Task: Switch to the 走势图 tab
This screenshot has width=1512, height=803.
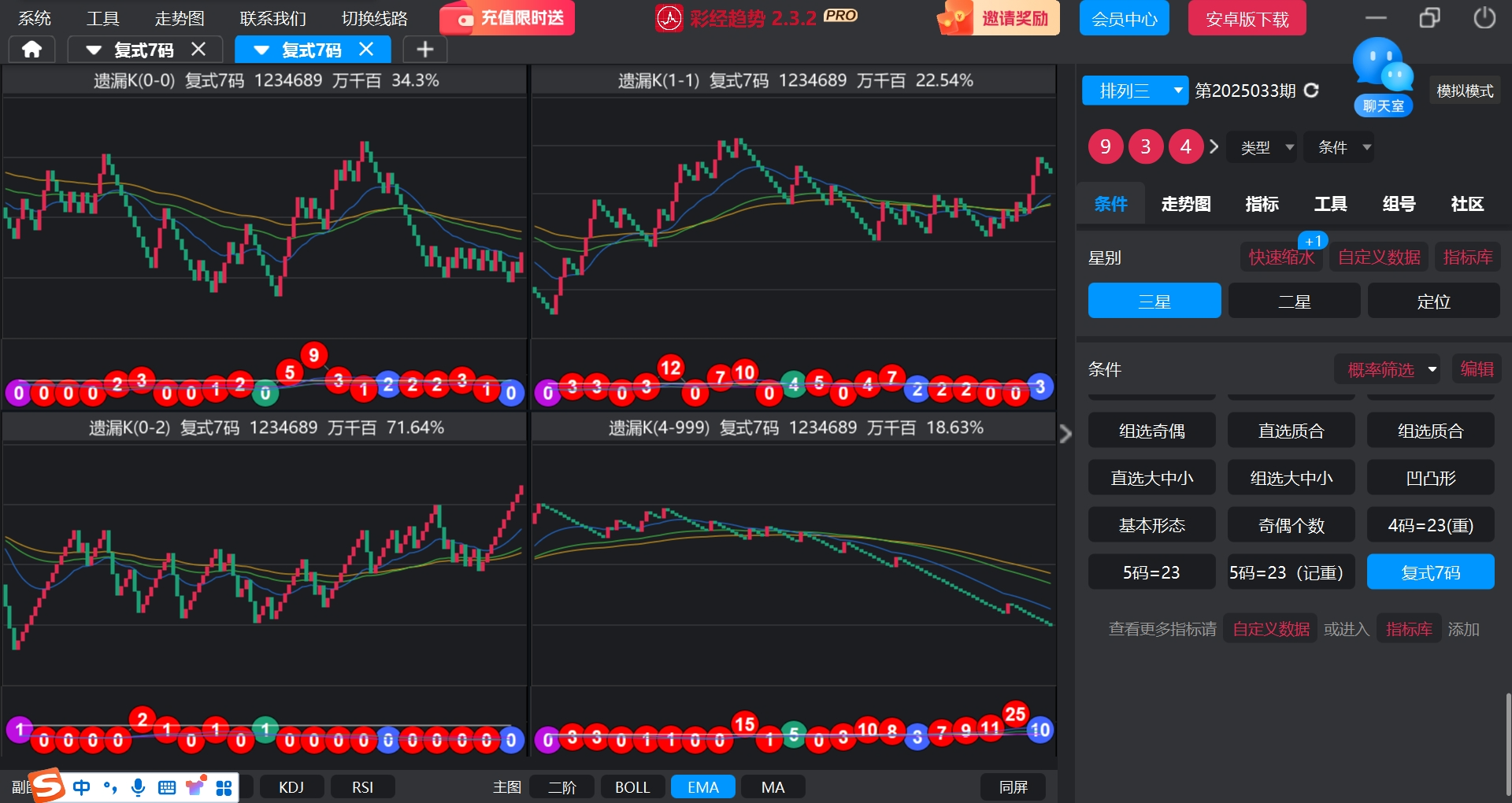Action: [x=1186, y=204]
